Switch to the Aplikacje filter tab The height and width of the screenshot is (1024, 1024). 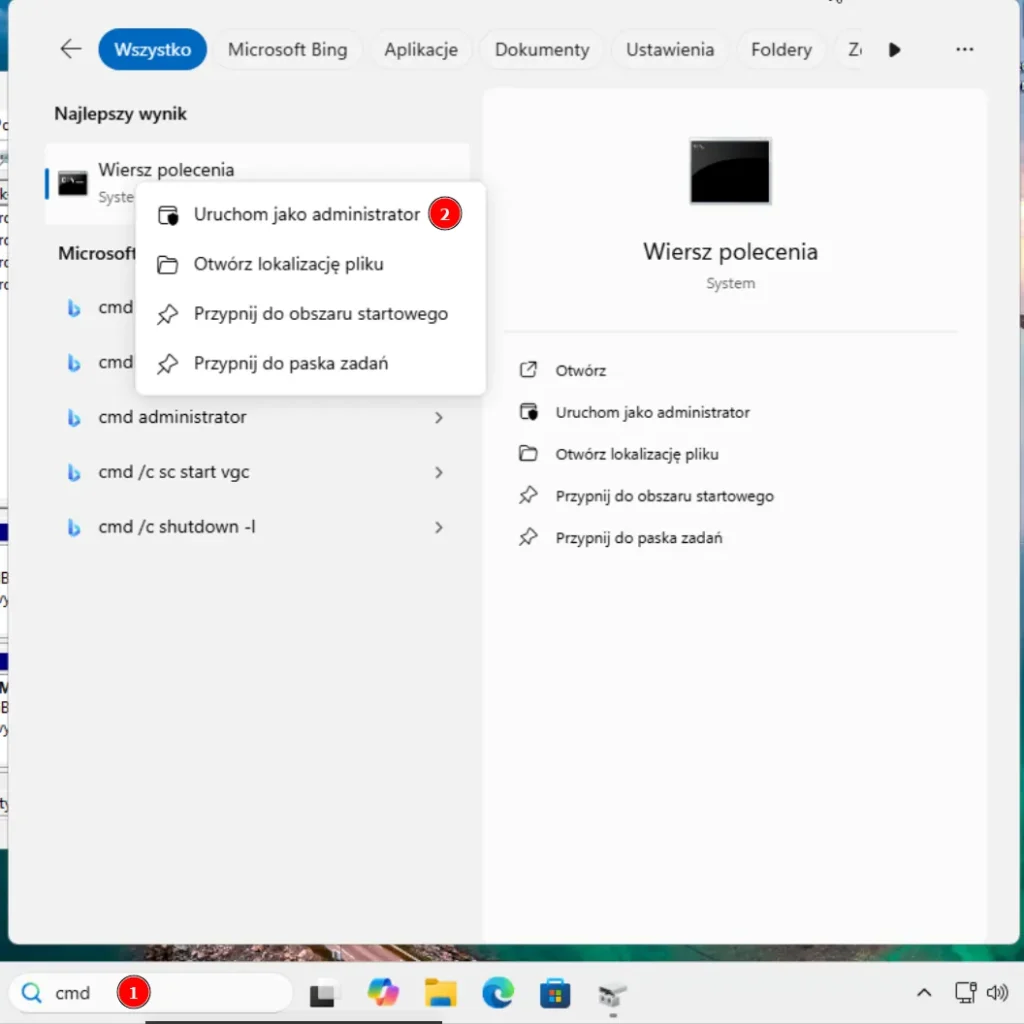click(420, 49)
